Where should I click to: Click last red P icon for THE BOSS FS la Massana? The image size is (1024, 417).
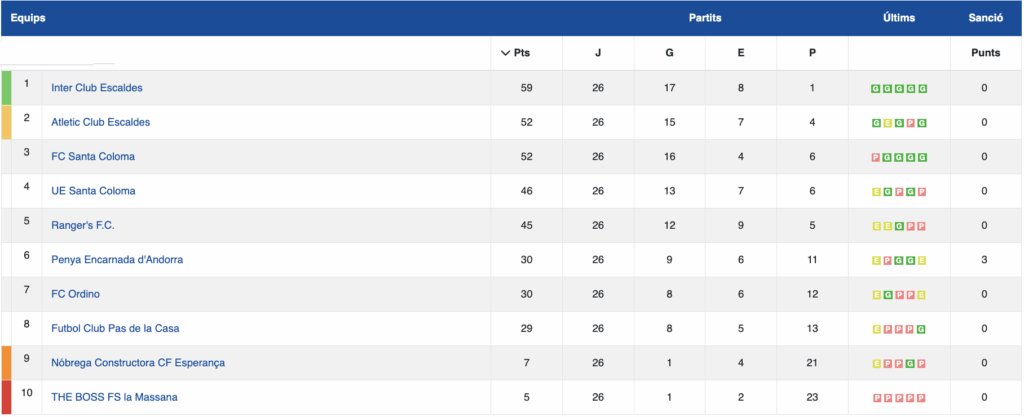pos(922,398)
